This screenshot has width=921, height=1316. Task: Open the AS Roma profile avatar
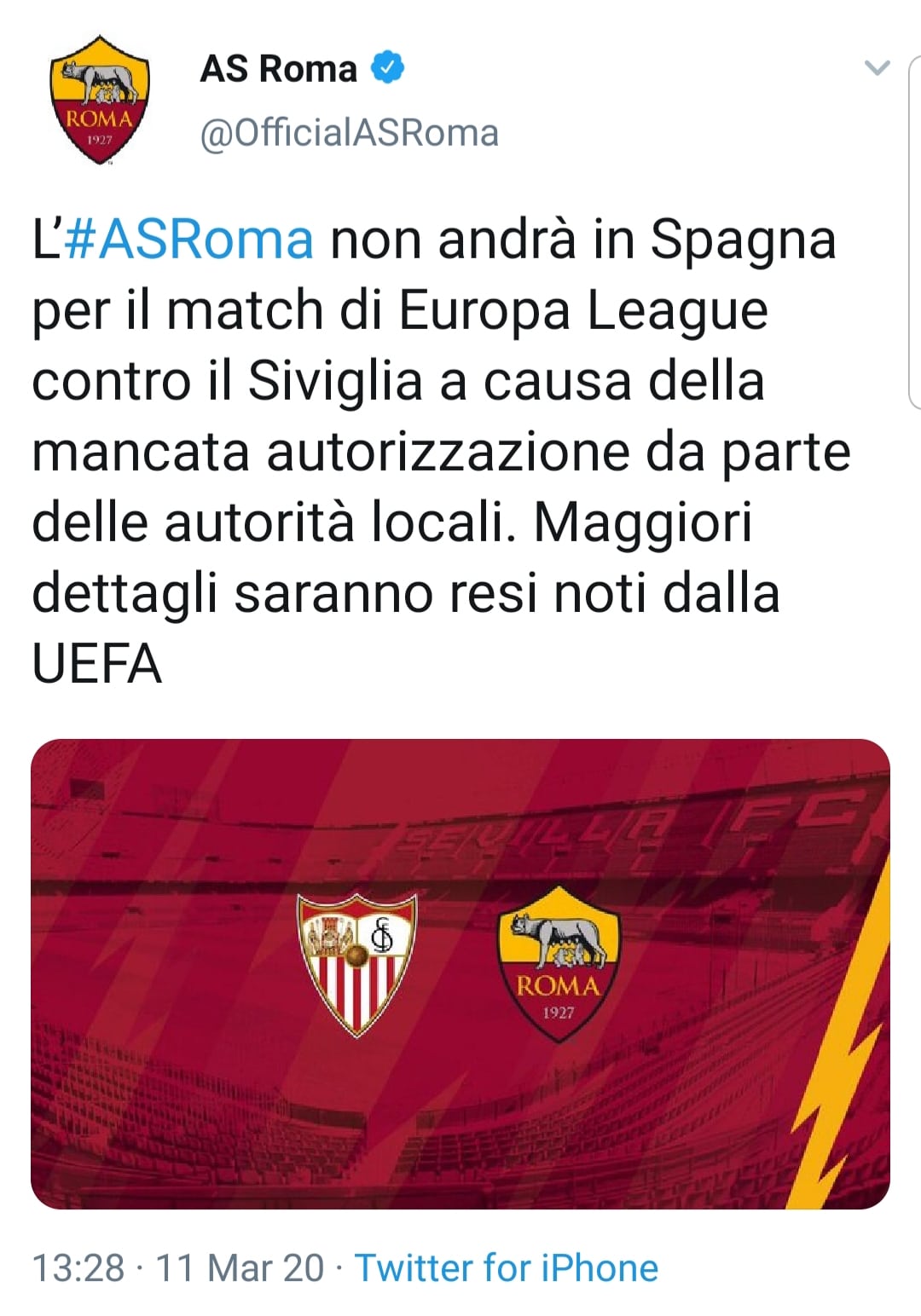tap(100, 100)
